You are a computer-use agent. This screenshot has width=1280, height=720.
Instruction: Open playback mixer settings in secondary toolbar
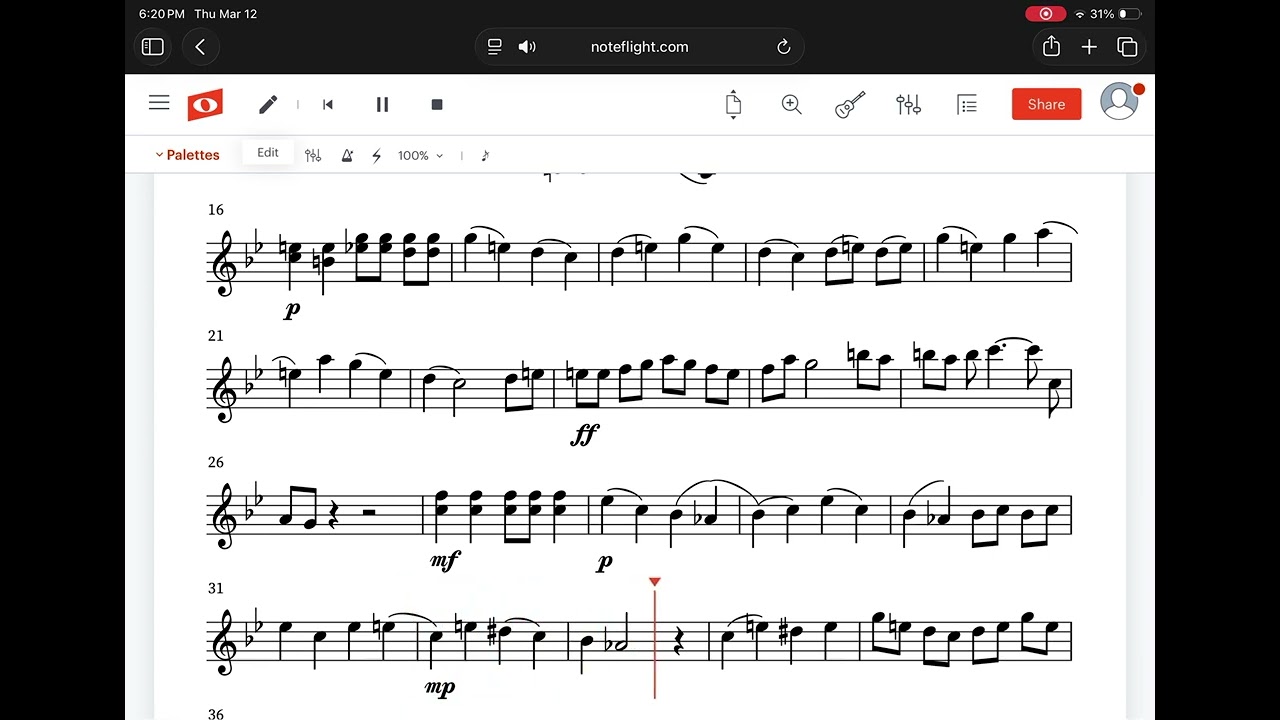coord(313,155)
